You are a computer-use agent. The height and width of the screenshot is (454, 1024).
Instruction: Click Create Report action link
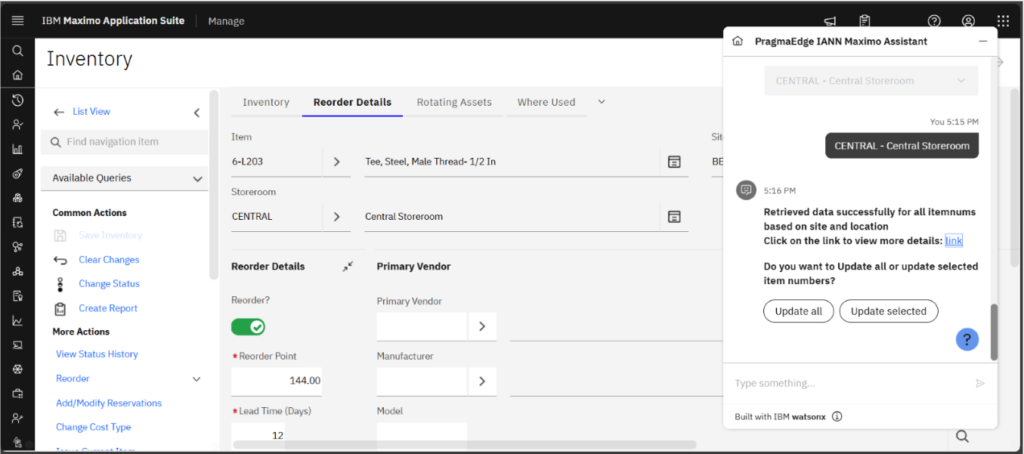(108, 308)
